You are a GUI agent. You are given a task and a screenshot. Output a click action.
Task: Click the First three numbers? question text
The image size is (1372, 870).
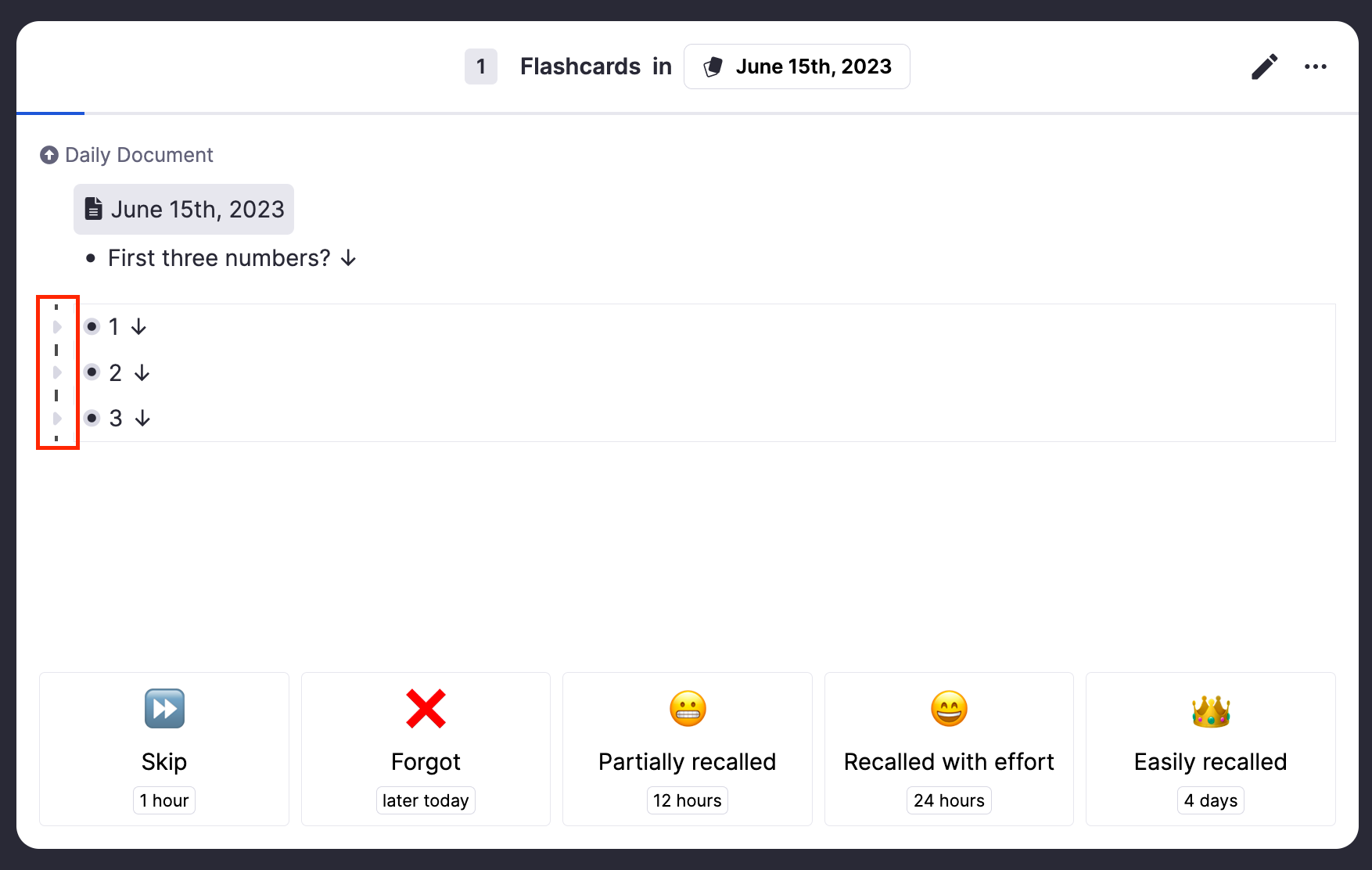(x=219, y=258)
